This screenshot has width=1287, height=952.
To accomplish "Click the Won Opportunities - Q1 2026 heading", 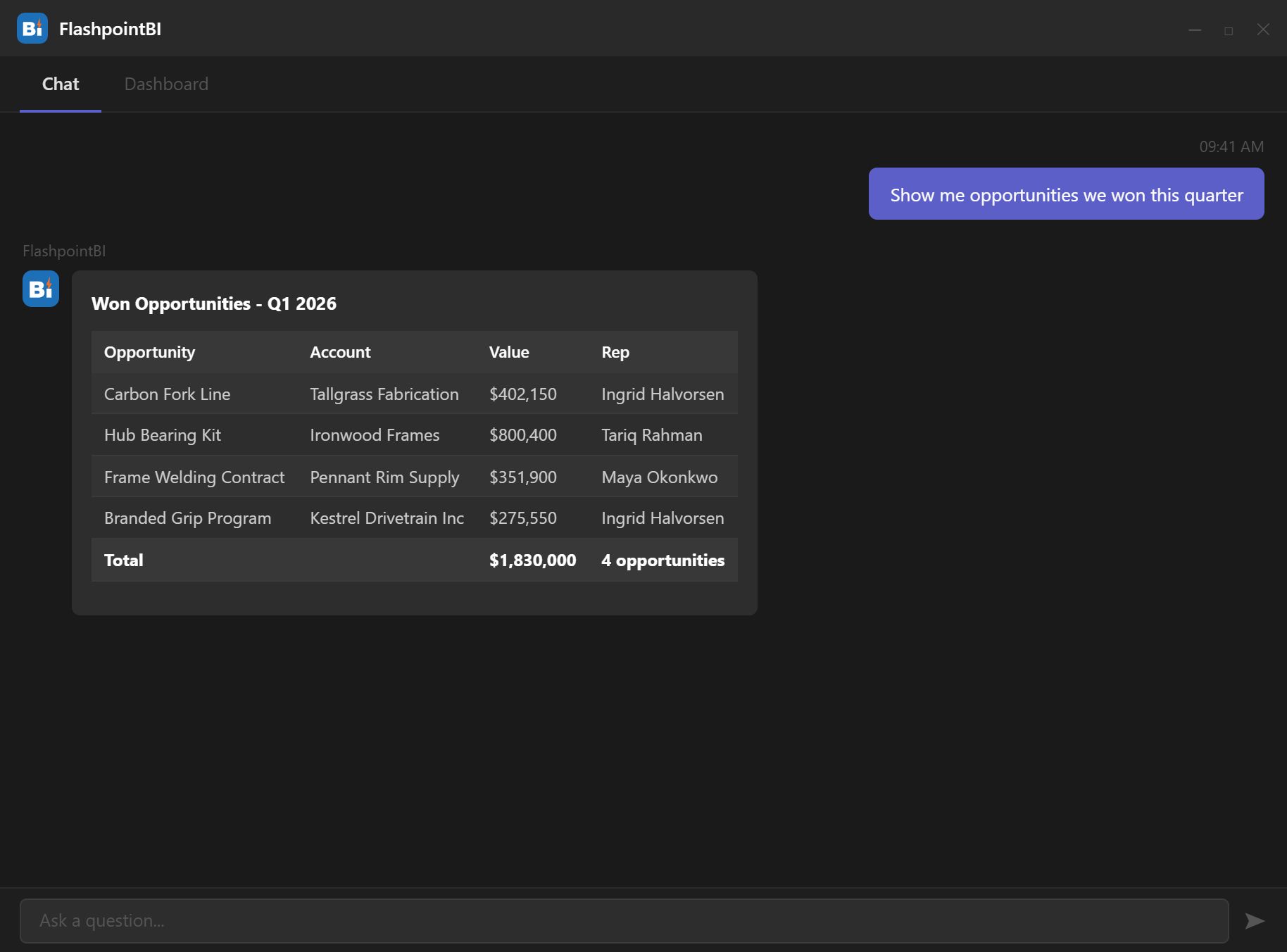I will pyautogui.click(x=214, y=303).
